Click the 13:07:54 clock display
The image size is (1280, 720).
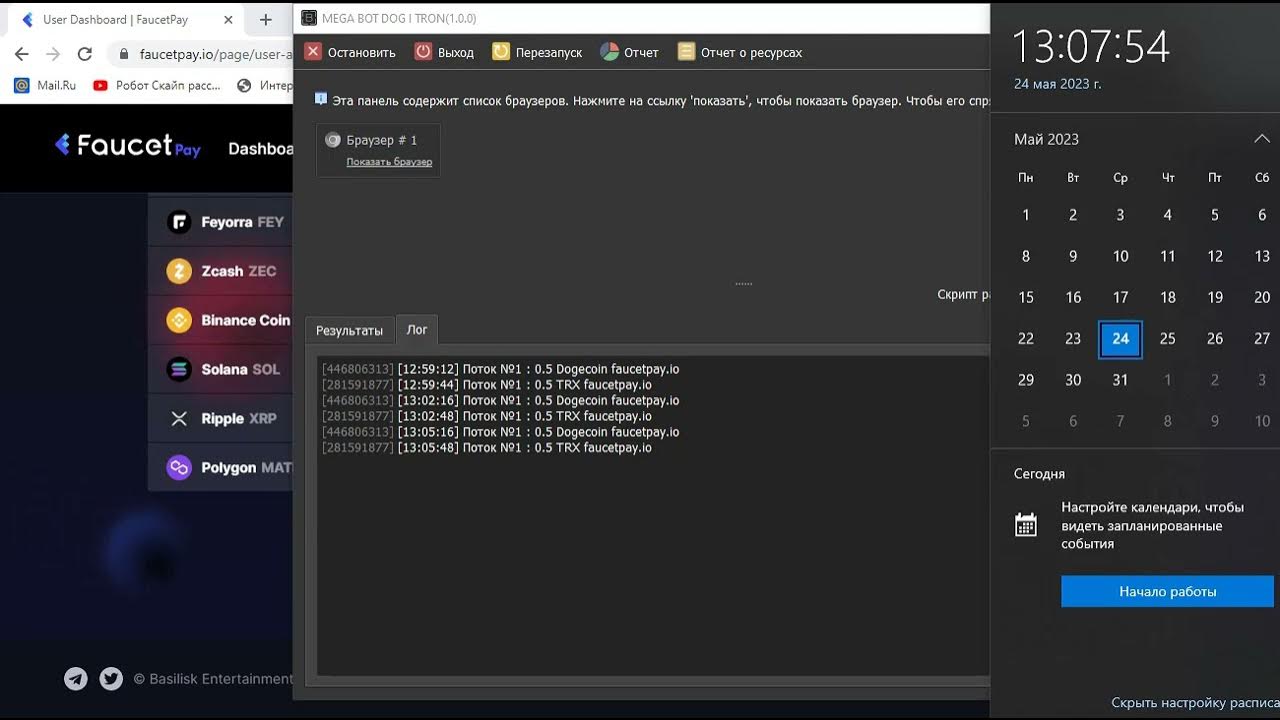pos(1091,47)
